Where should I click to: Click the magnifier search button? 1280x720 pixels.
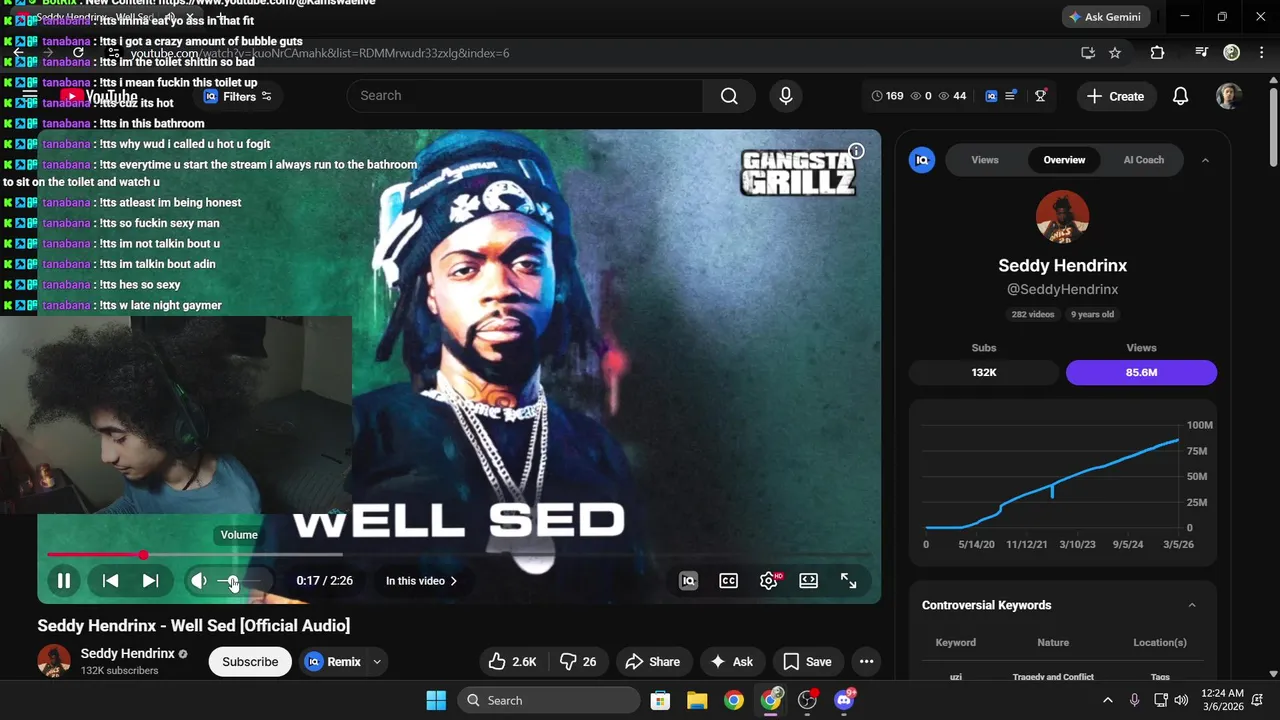coord(729,96)
